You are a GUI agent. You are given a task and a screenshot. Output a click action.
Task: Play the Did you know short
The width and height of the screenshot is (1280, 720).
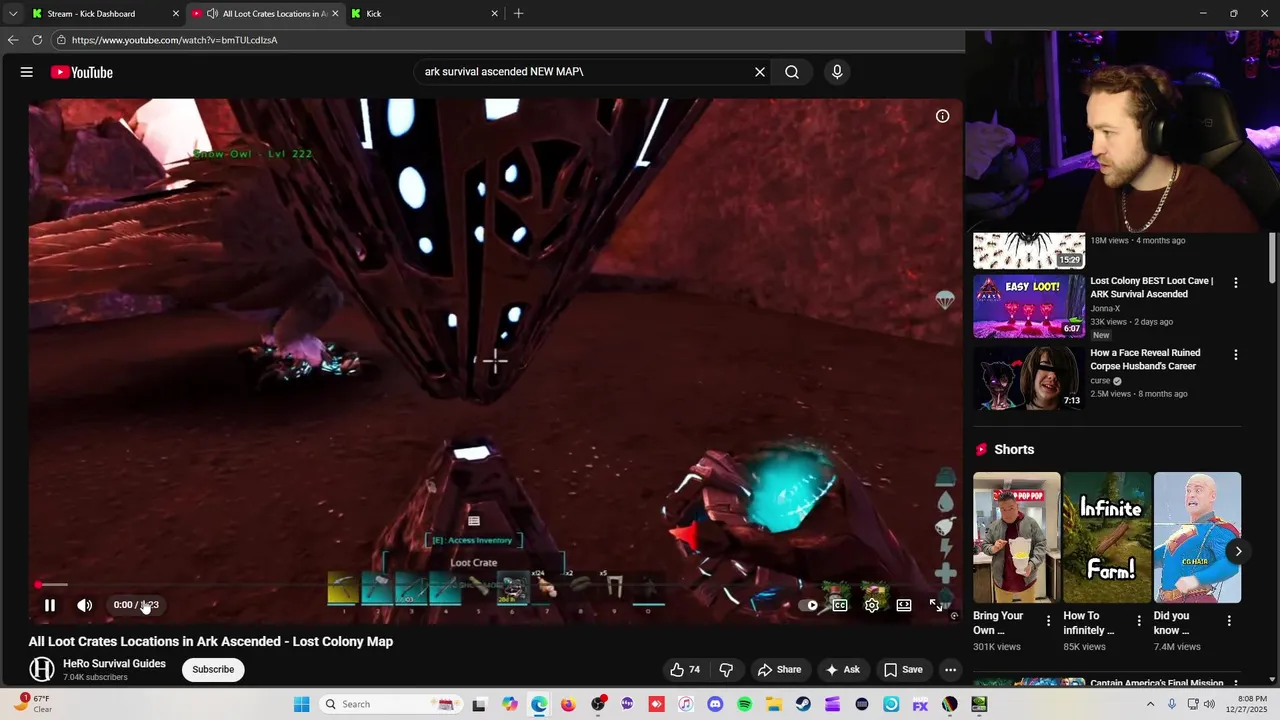1198,538
